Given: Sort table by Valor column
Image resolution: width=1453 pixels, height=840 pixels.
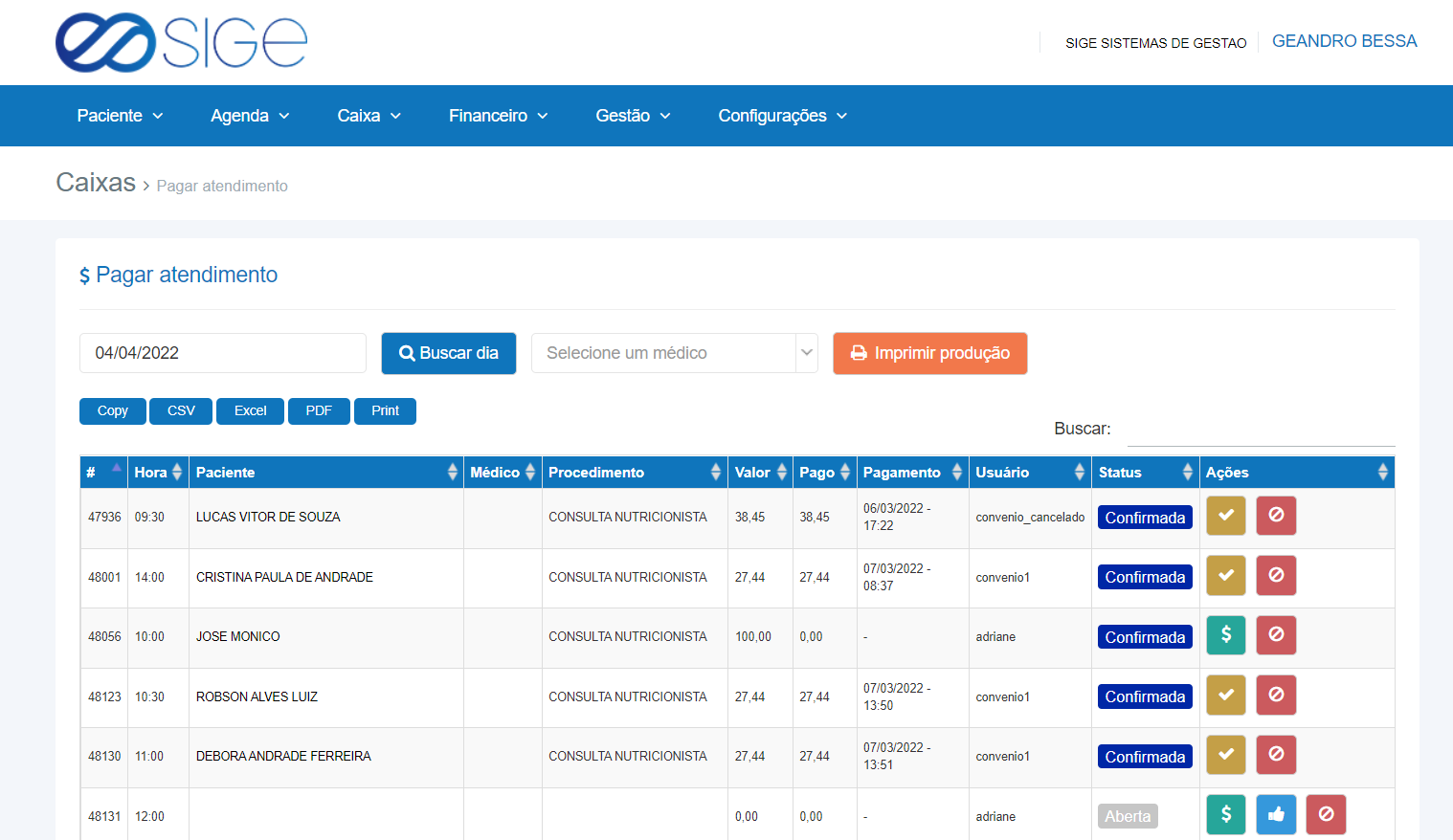Looking at the screenshot, I should [x=760, y=473].
